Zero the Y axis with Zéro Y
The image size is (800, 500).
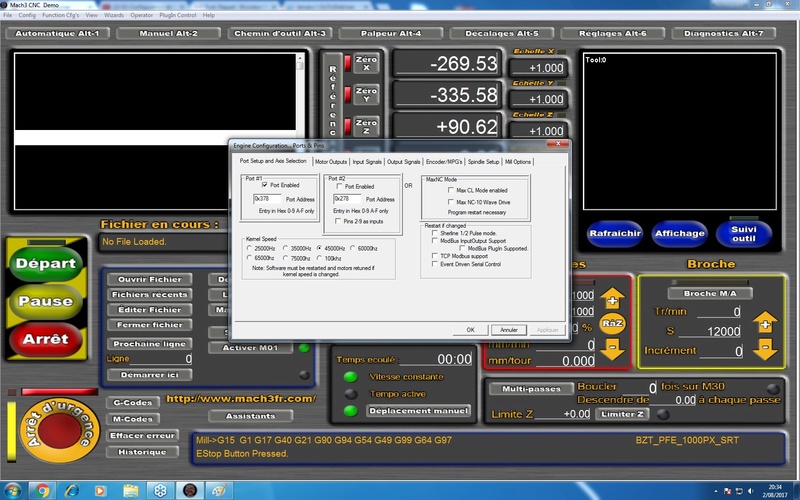click(366, 94)
